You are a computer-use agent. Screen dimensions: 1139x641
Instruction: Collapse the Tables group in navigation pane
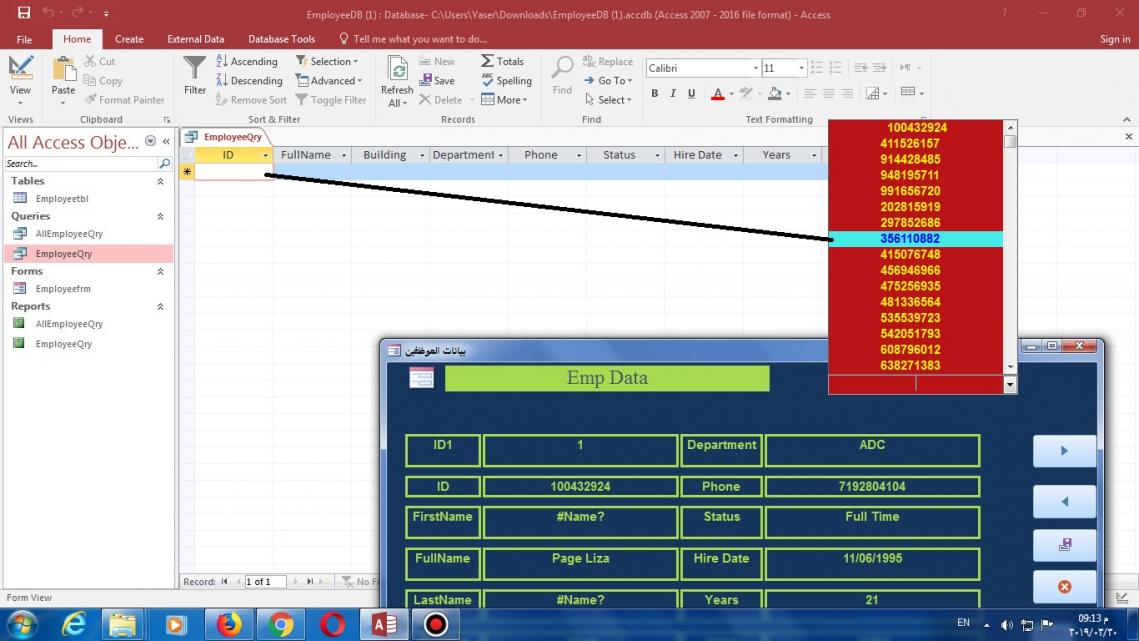point(161,181)
